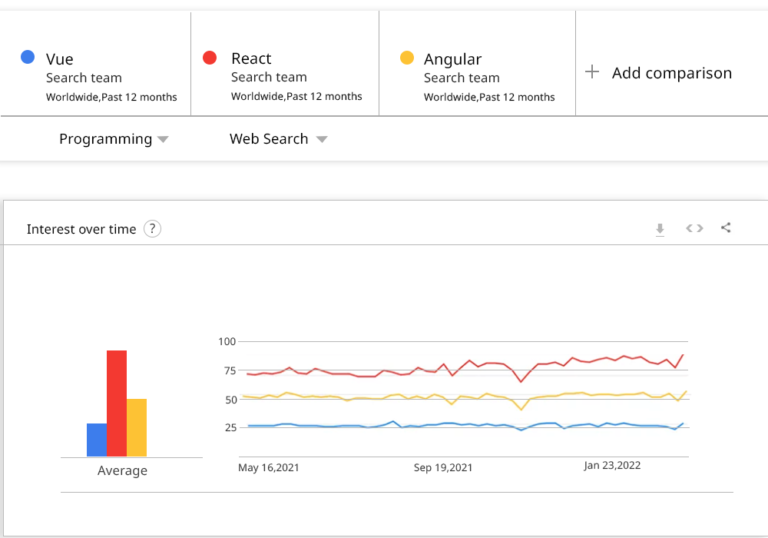Click the plus icon beside Add comparison
The image size is (768, 538).
pyautogui.click(x=592, y=72)
